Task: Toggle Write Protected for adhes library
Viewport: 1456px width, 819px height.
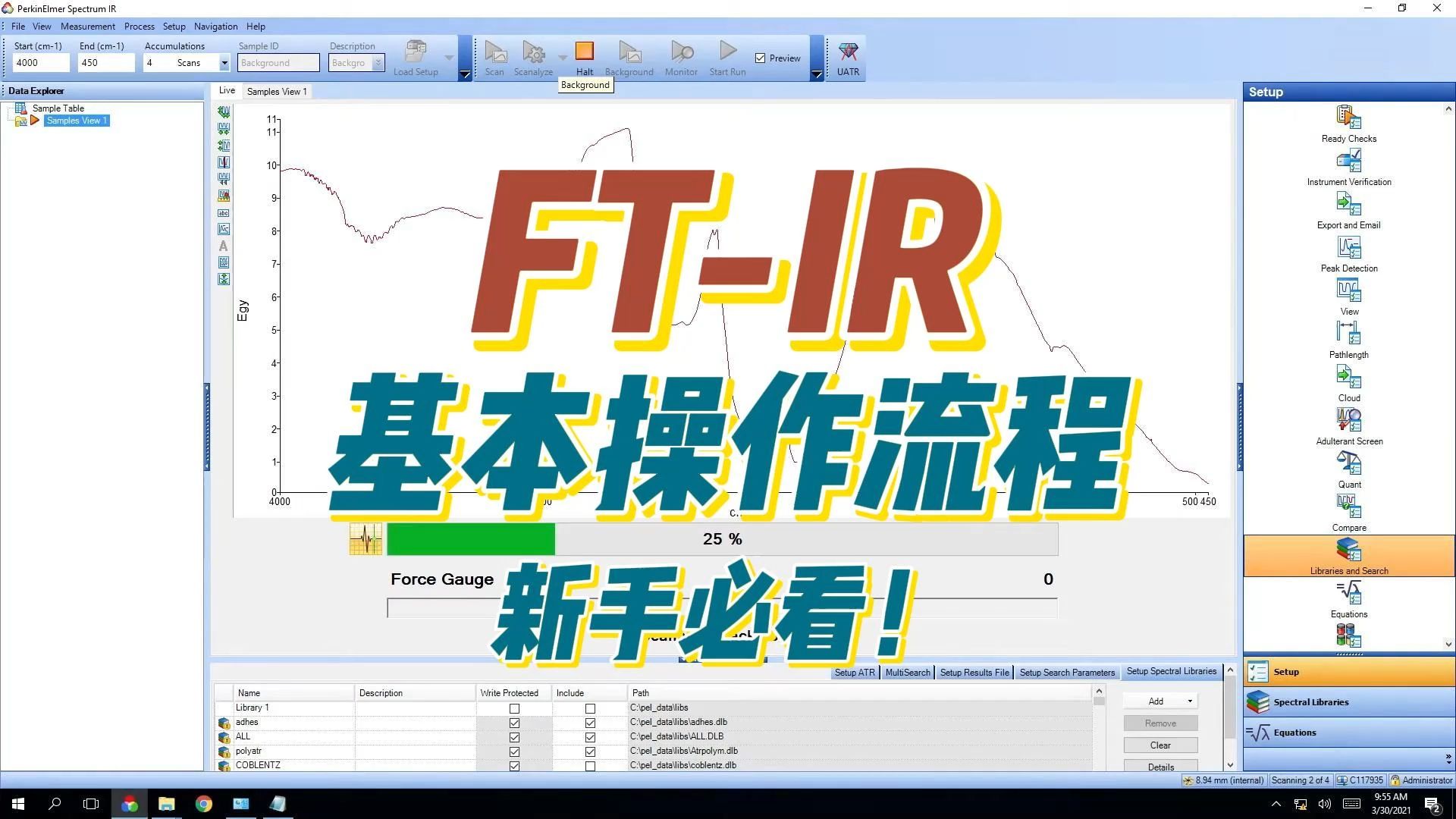Action: pyautogui.click(x=514, y=721)
